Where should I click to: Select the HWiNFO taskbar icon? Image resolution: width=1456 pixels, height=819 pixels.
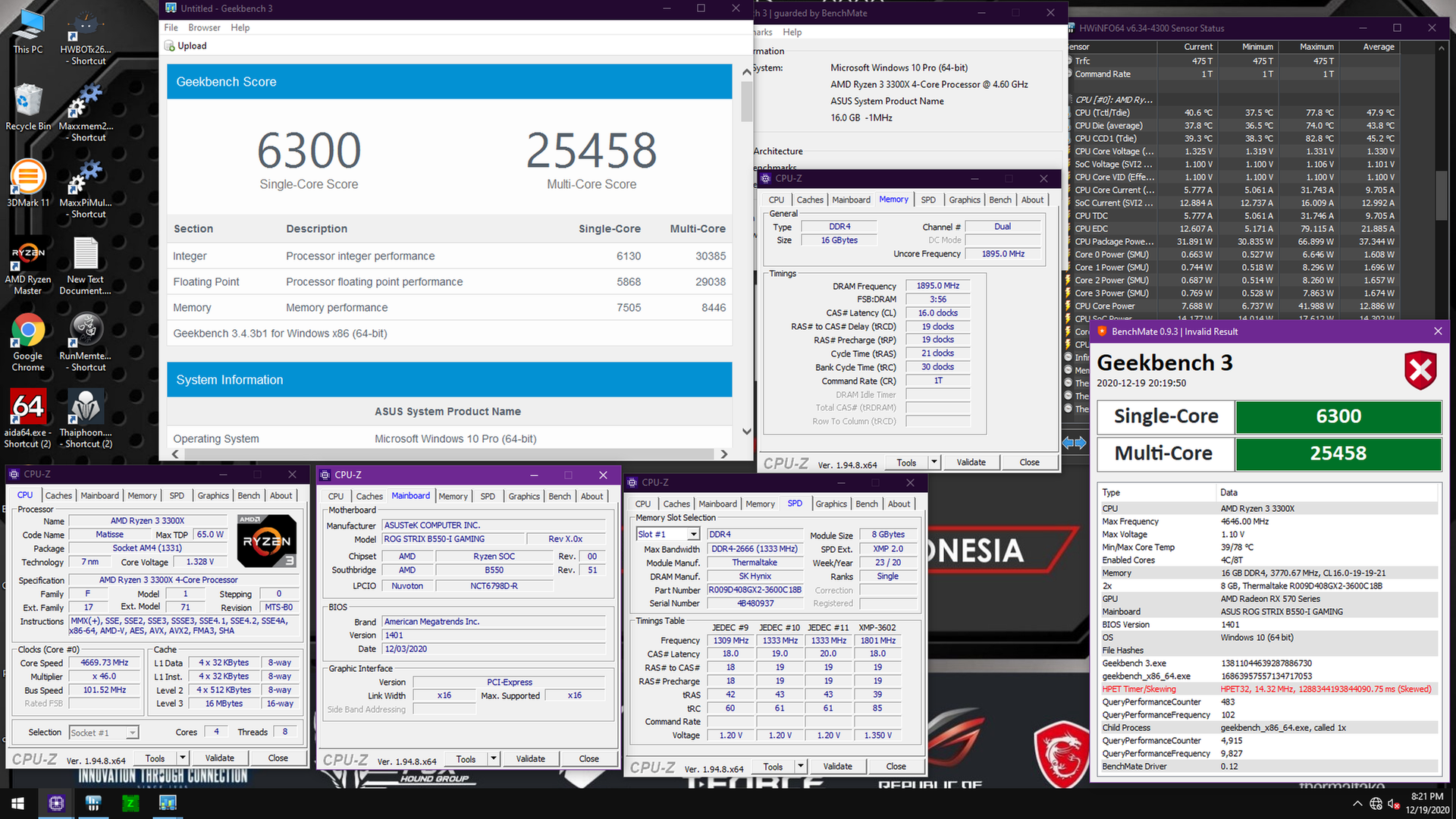pyautogui.click(x=94, y=803)
